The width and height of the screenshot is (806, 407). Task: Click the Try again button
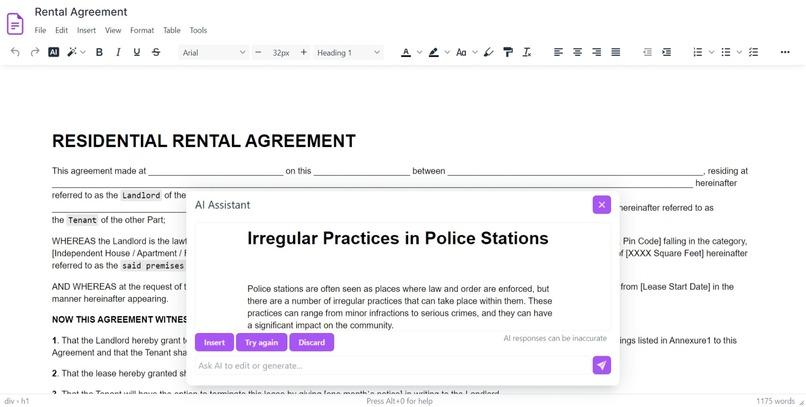tap(262, 342)
